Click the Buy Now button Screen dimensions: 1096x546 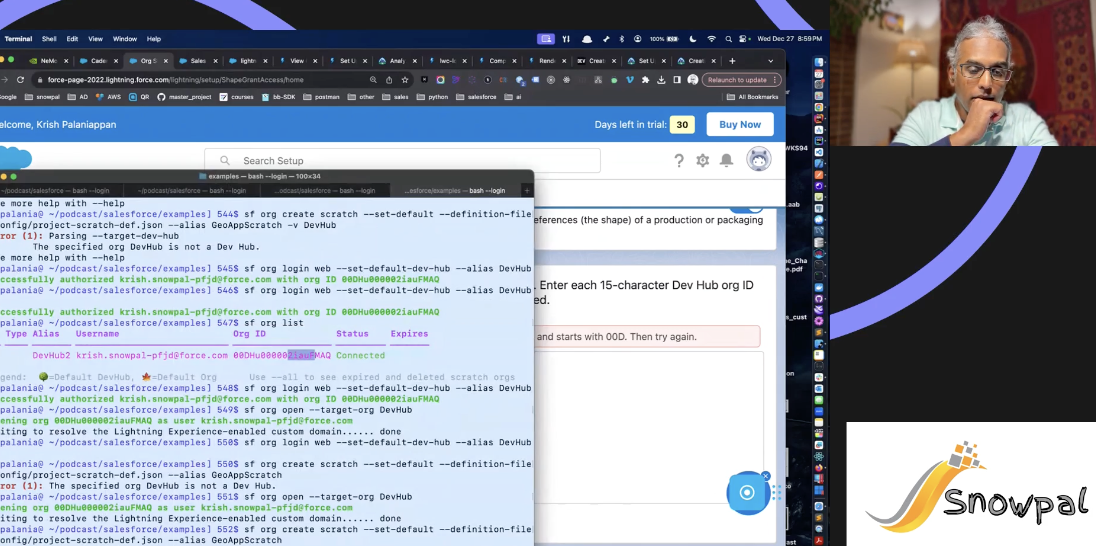(x=740, y=124)
